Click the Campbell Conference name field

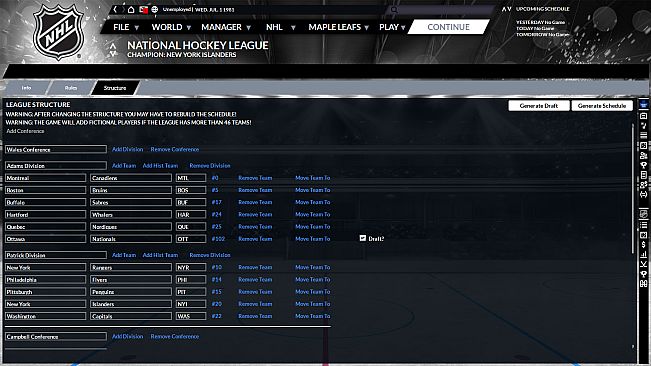56,337
